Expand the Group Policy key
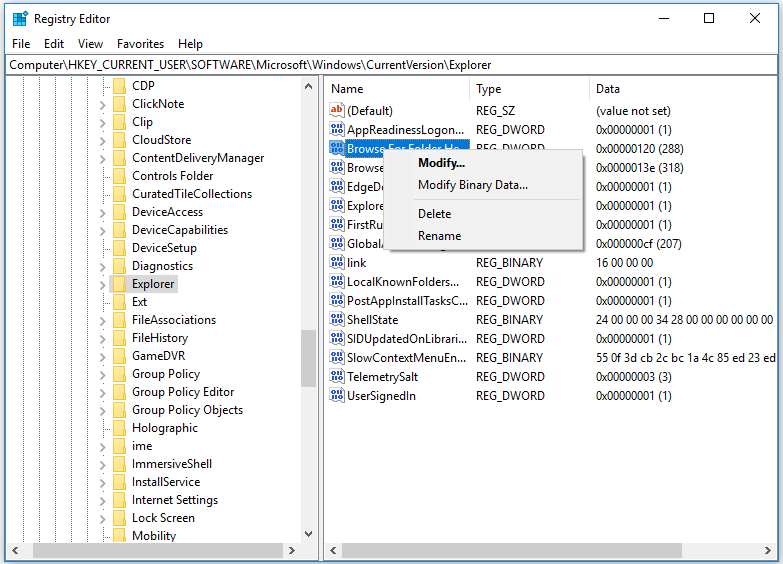Viewport: 783px width, 564px height. pos(102,374)
